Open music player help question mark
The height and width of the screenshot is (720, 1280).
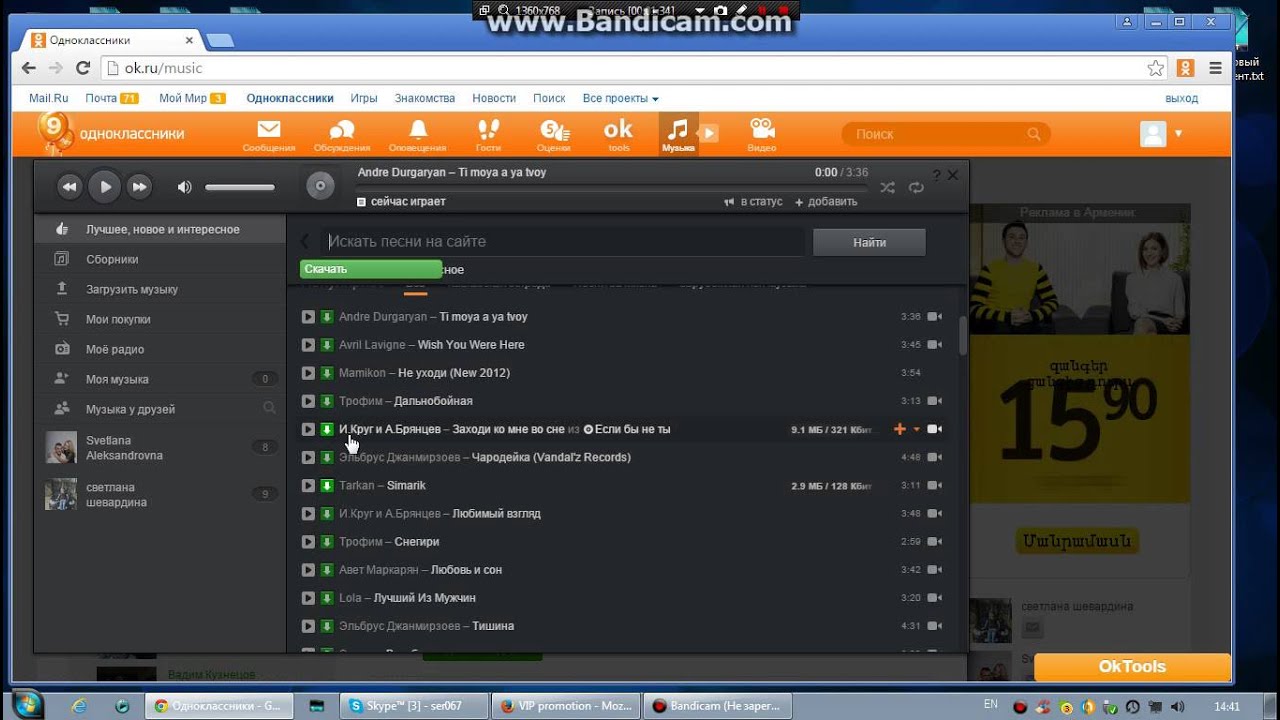937,175
